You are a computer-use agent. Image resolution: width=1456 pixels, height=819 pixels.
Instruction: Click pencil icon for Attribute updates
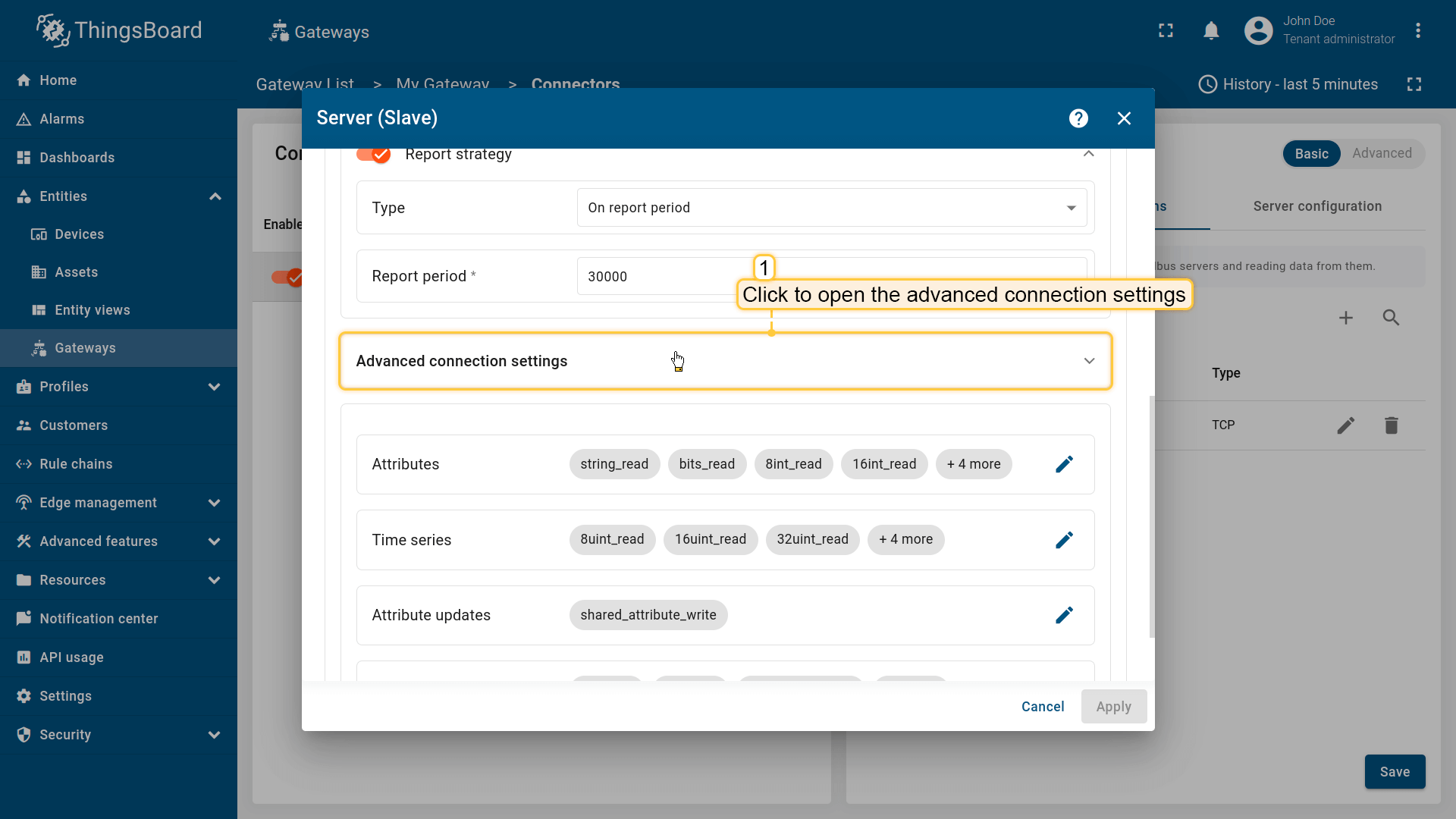pos(1064,615)
